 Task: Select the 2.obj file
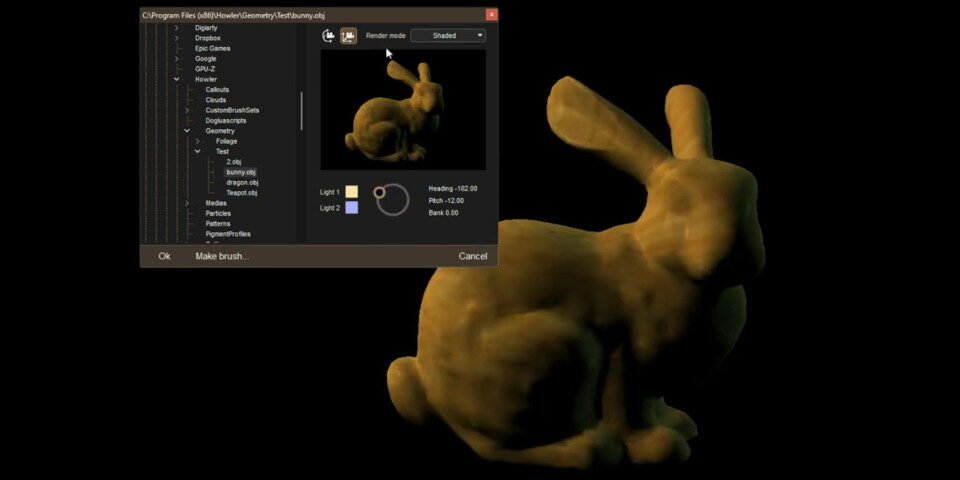pos(234,162)
